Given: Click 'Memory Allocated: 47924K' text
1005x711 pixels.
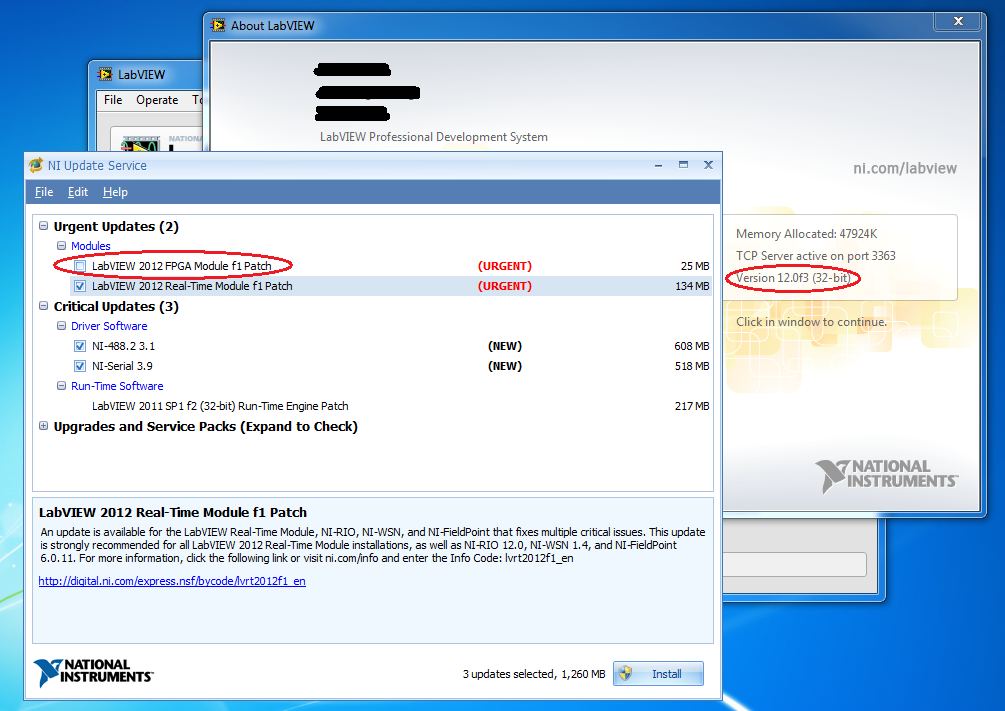Looking at the screenshot, I should (x=806, y=234).
